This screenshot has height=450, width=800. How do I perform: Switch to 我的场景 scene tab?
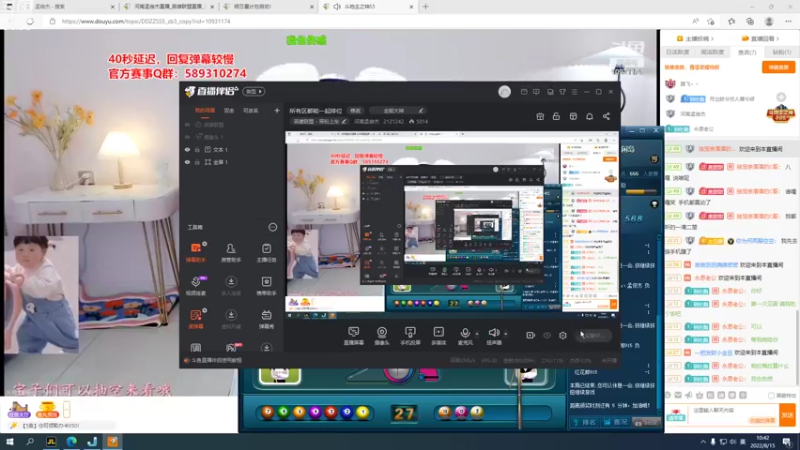point(205,110)
